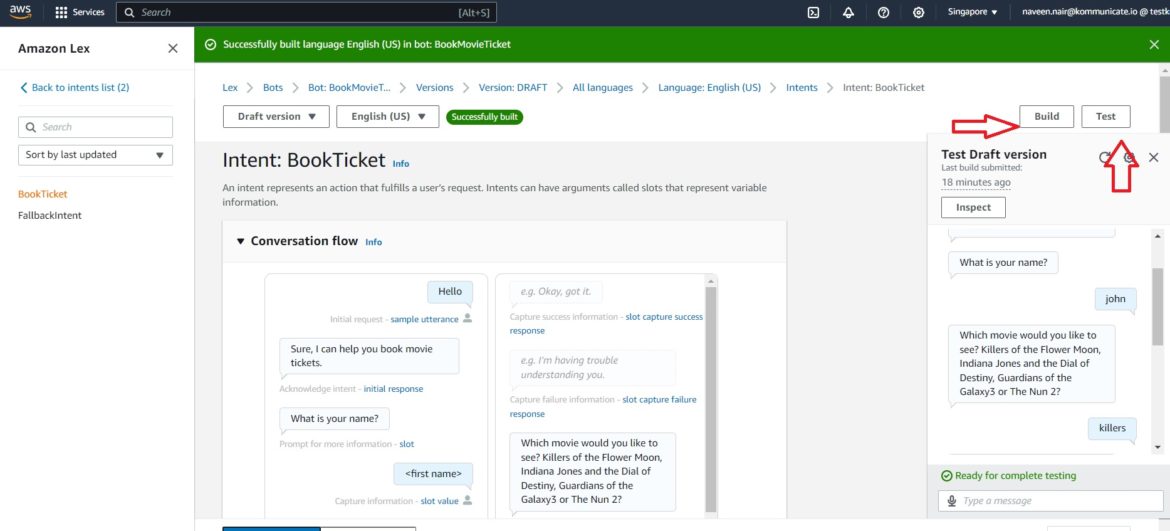
Task: Click the killers chat message
Action: tap(1112, 429)
